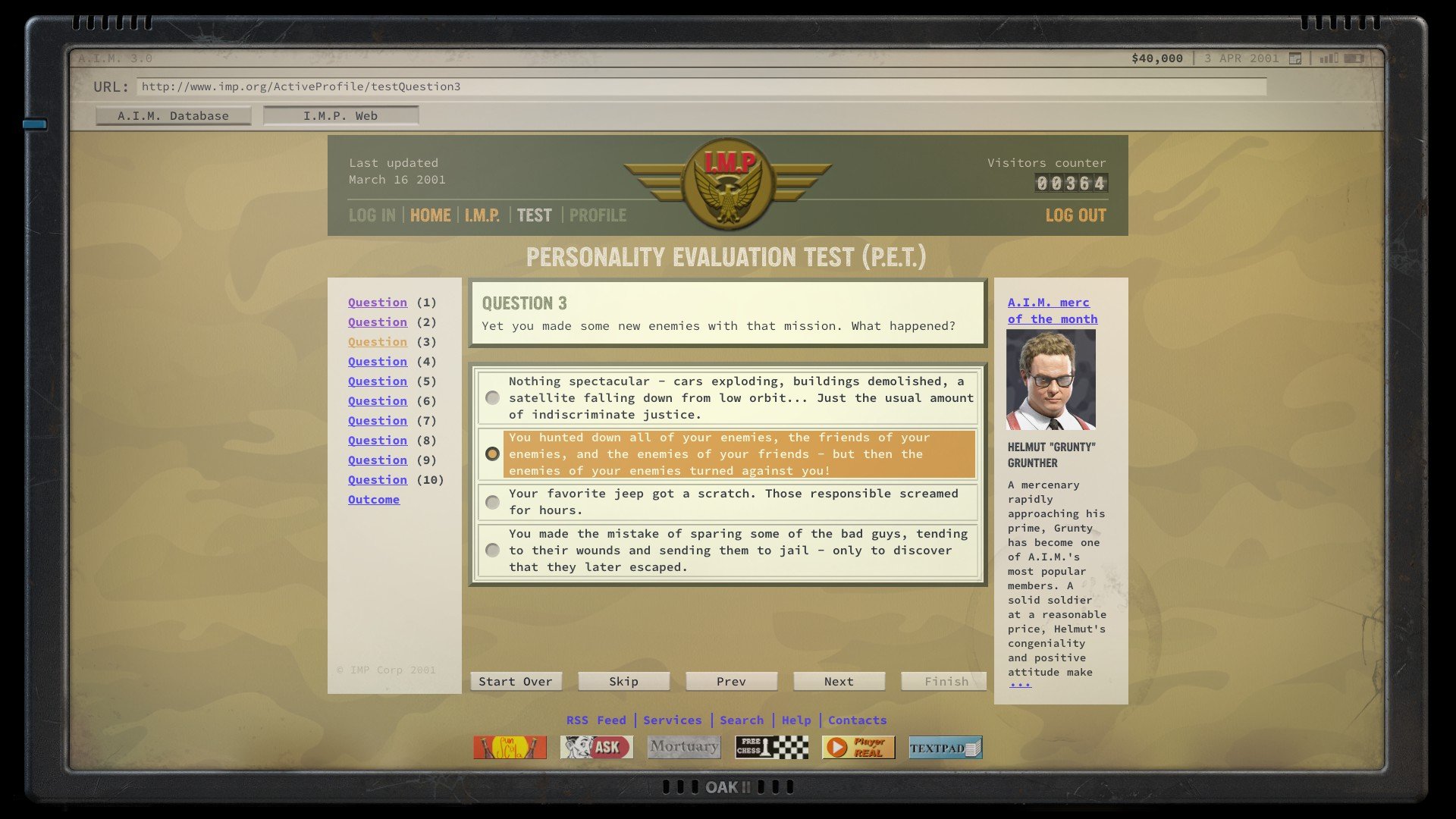This screenshot has width=1456, height=819.
Task: Click the Finish button
Action: point(945,682)
